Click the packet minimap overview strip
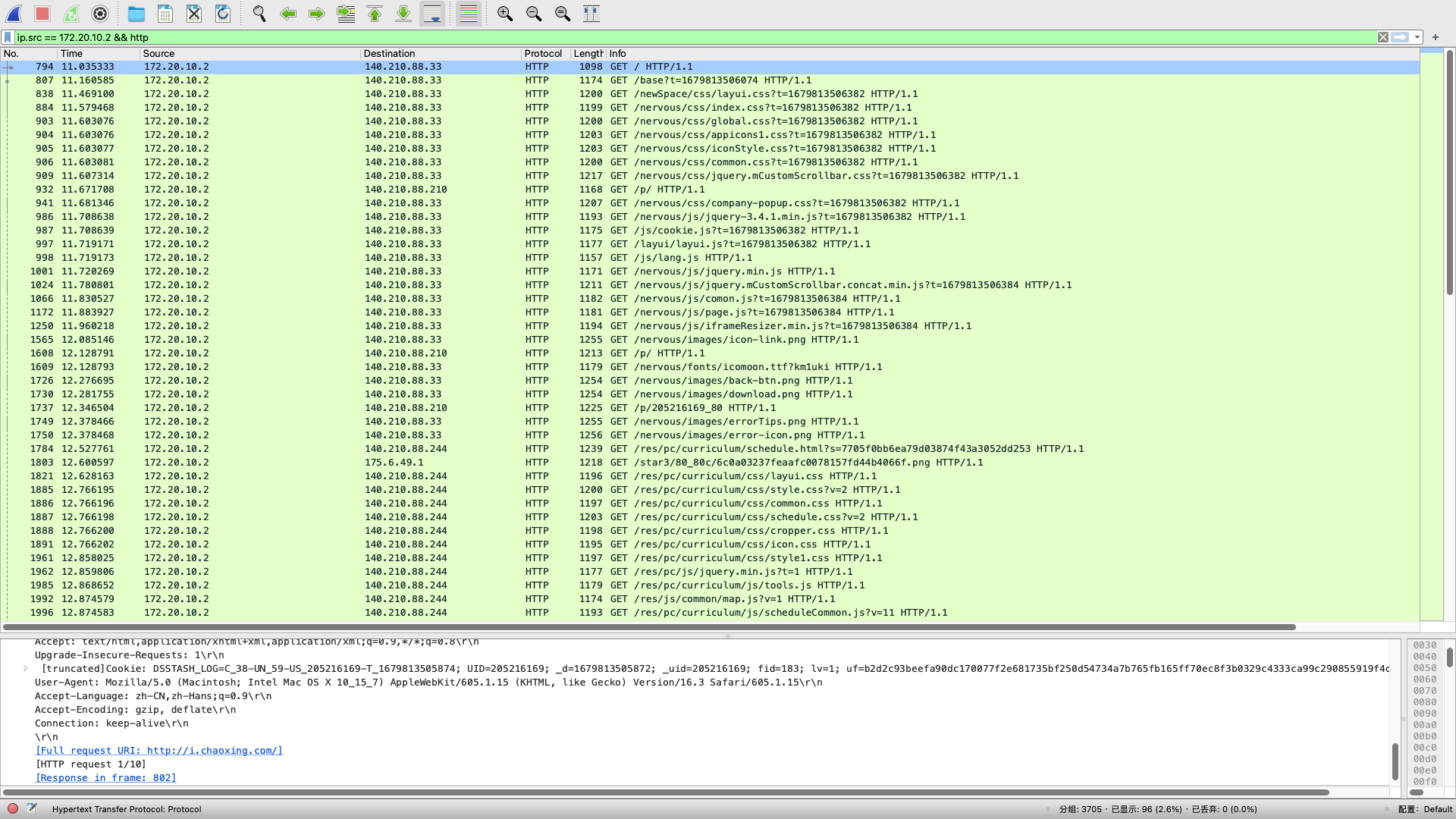This screenshot has height=819, width=1456. click(x=1432, y=334)
